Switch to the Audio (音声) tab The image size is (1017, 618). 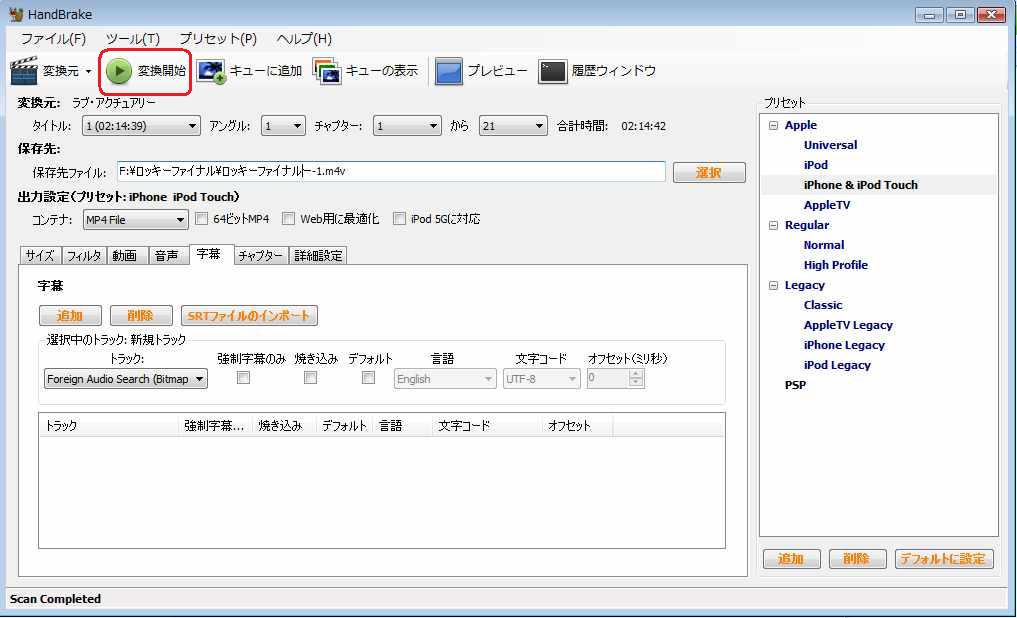[166, 256]
